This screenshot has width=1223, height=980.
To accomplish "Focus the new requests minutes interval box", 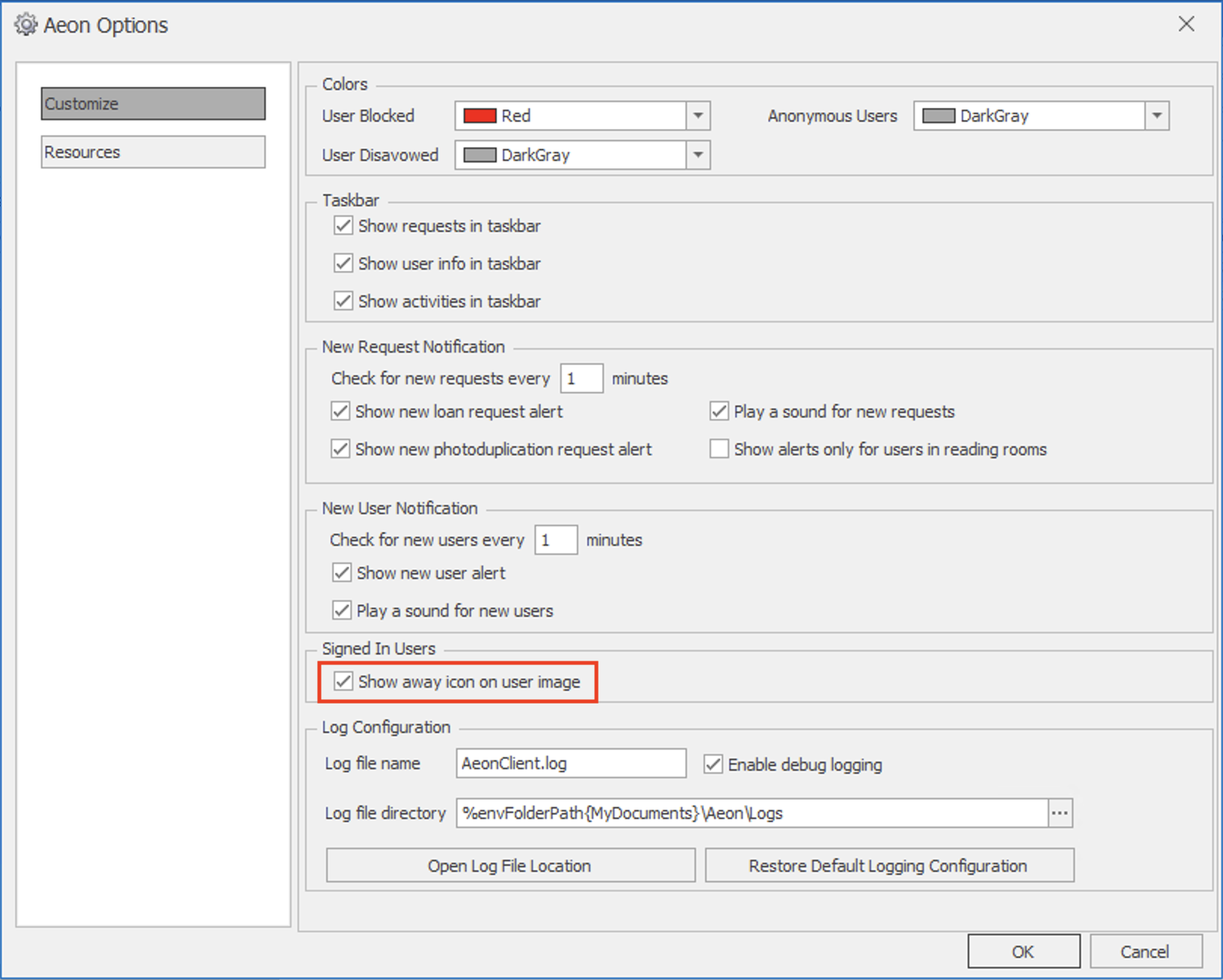I will coord(581,378).
